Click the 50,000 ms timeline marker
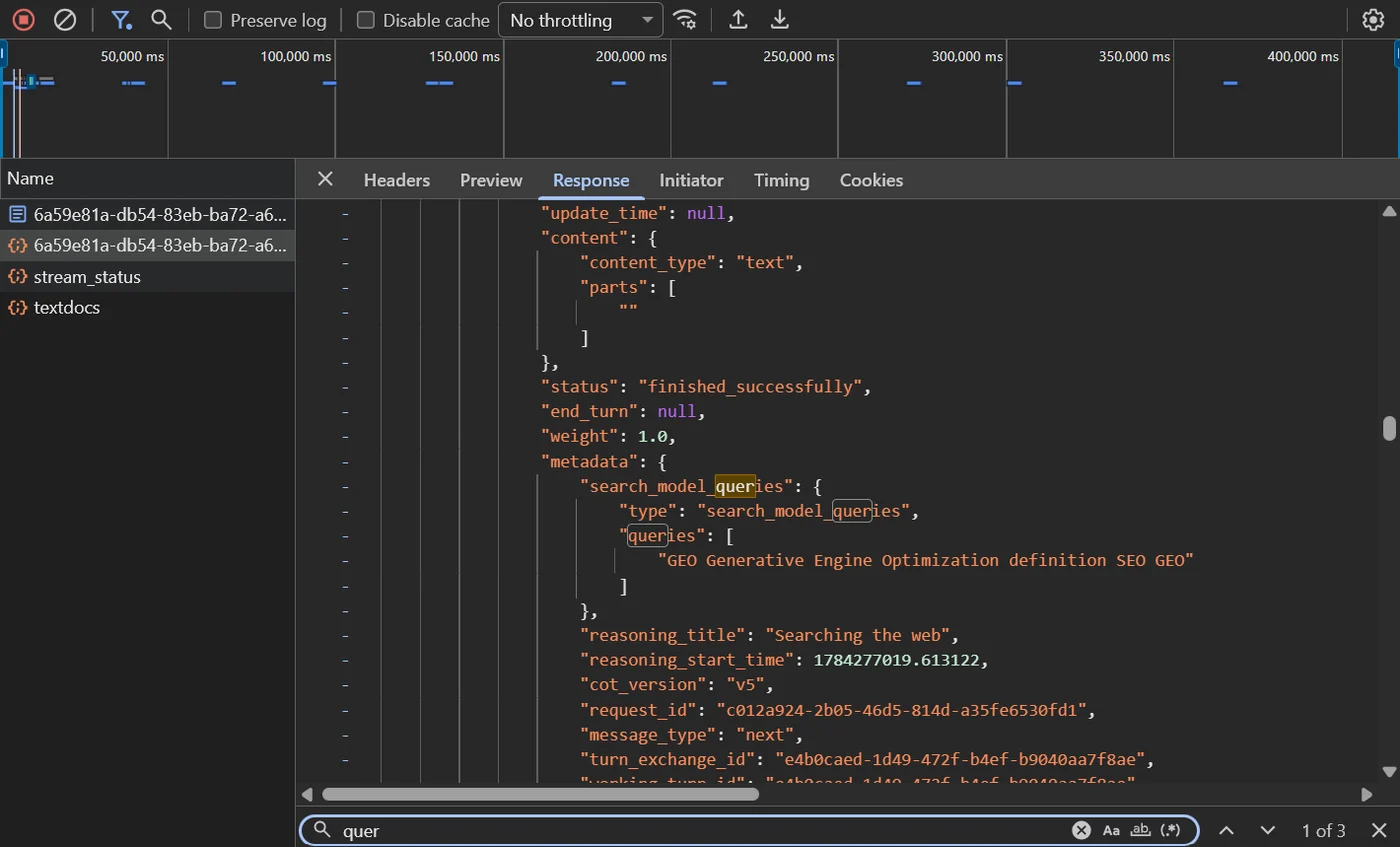The height and width of the screenshot is (847, 1400). pyautogui.click(x=132, y=57)
